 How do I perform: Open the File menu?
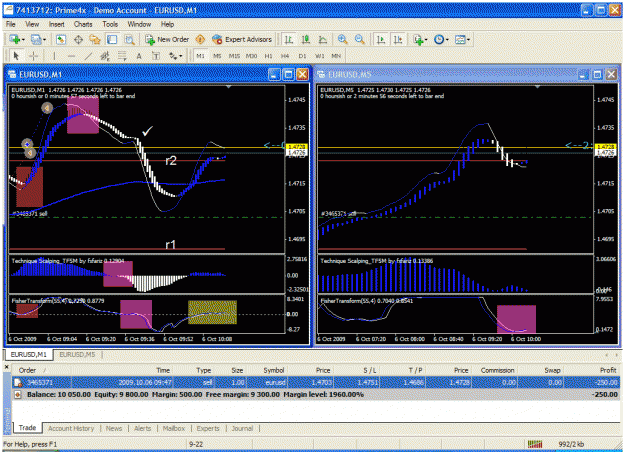[x=11, y=24]
